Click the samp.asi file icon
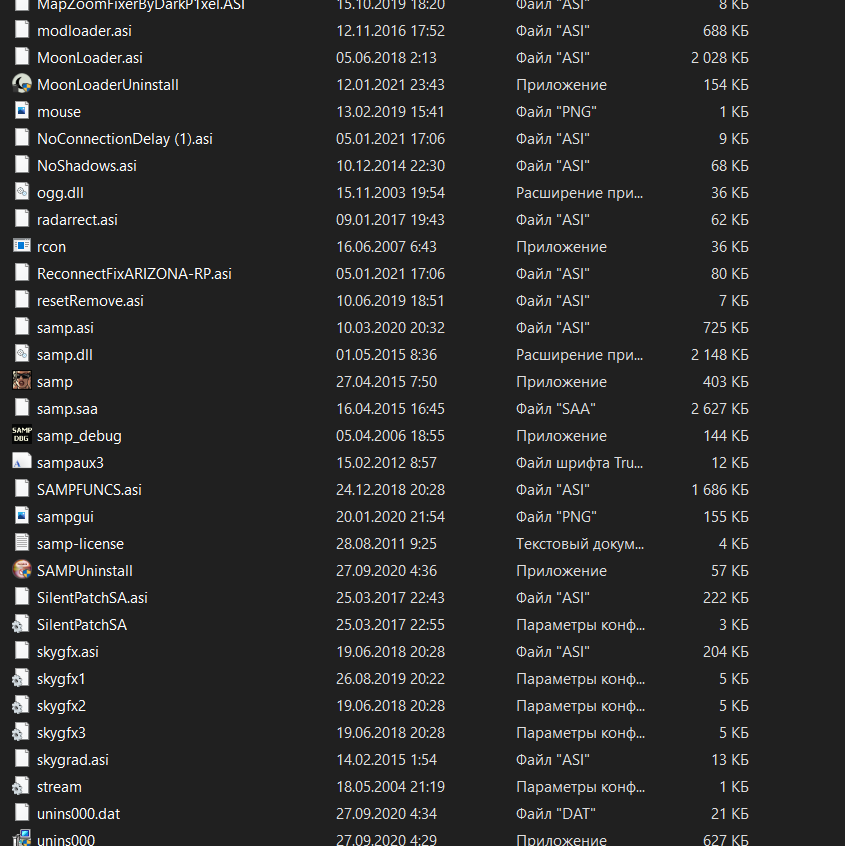The image size is (845, 846). (22, 326)
